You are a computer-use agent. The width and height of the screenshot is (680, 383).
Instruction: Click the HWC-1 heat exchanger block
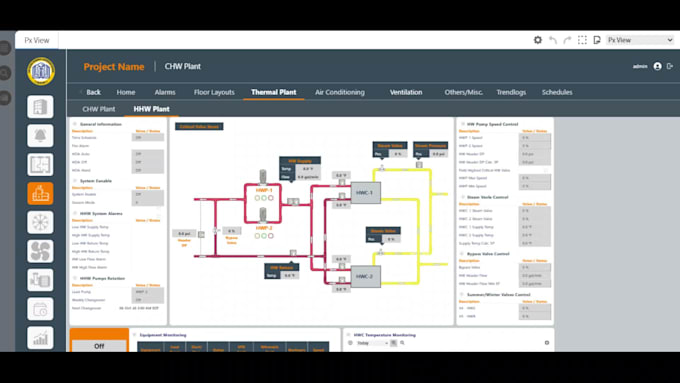pyautogui.click(x=366, y=193)
